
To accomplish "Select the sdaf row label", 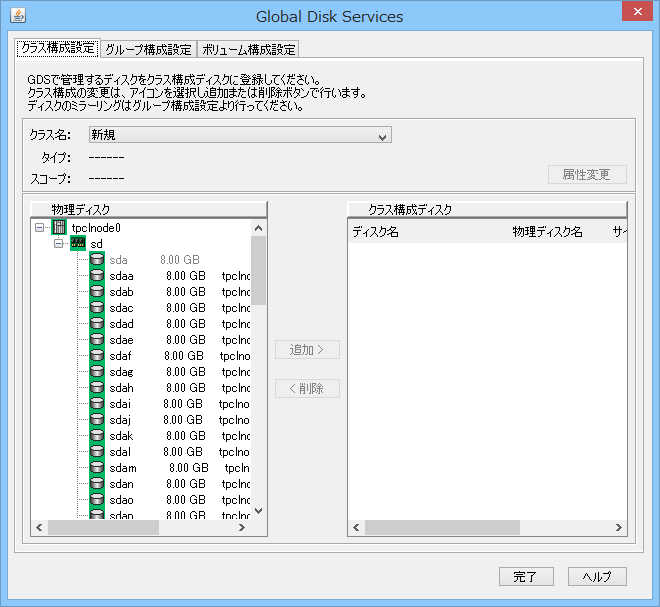I will point(120,356).
